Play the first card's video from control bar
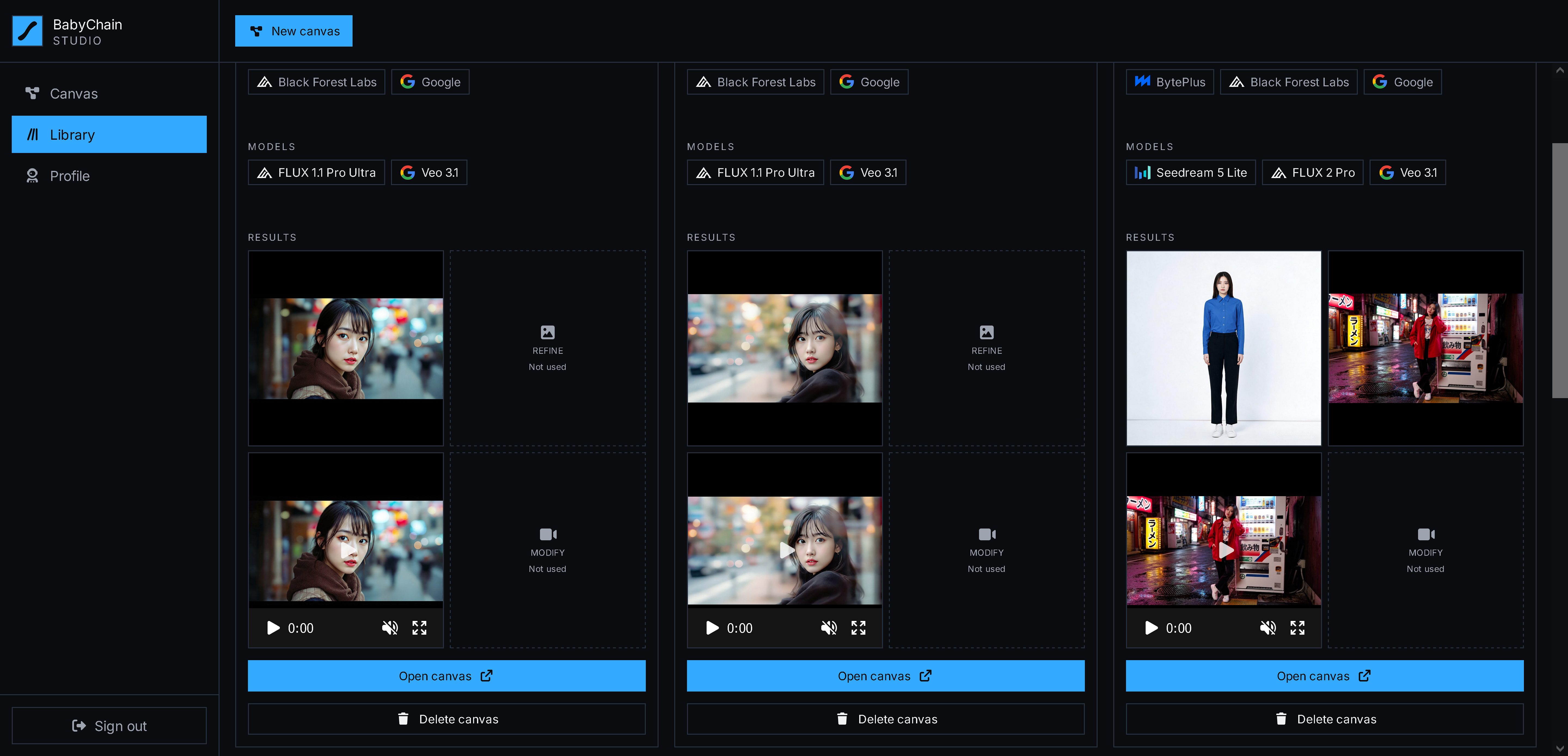The height and width of the screenshot is (756, 1568). pos(273,628)
